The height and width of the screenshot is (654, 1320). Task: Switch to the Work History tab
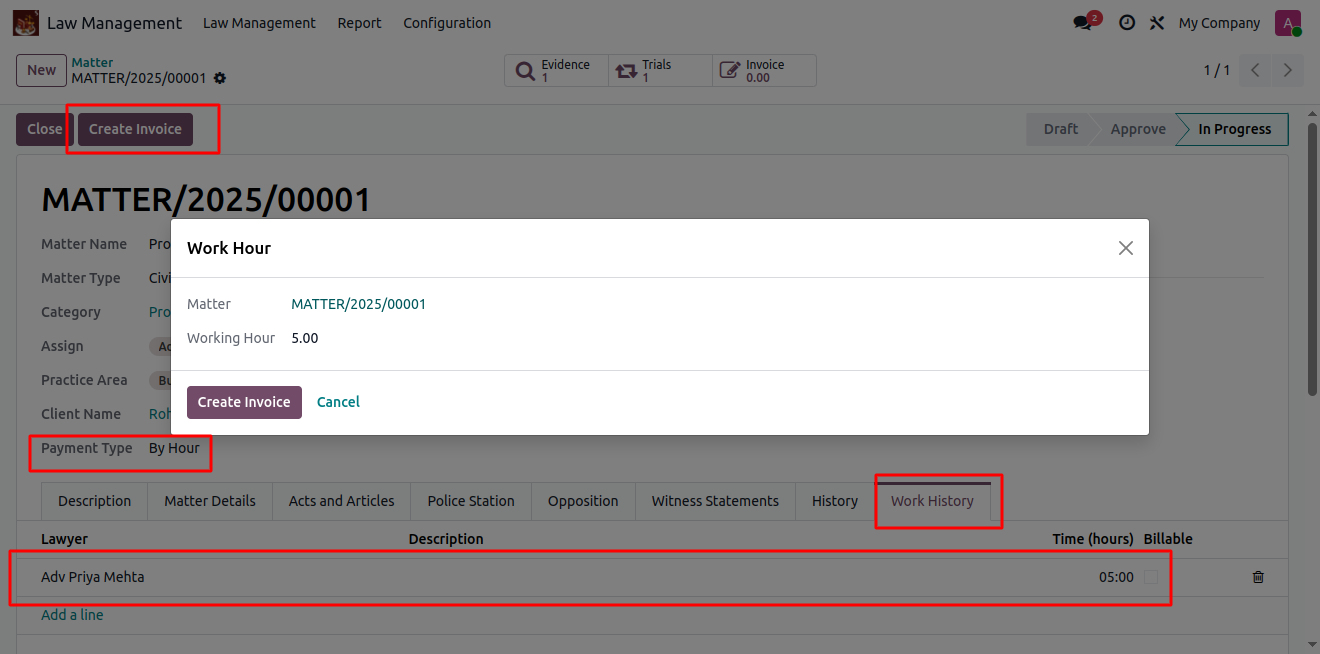(932, 501)
